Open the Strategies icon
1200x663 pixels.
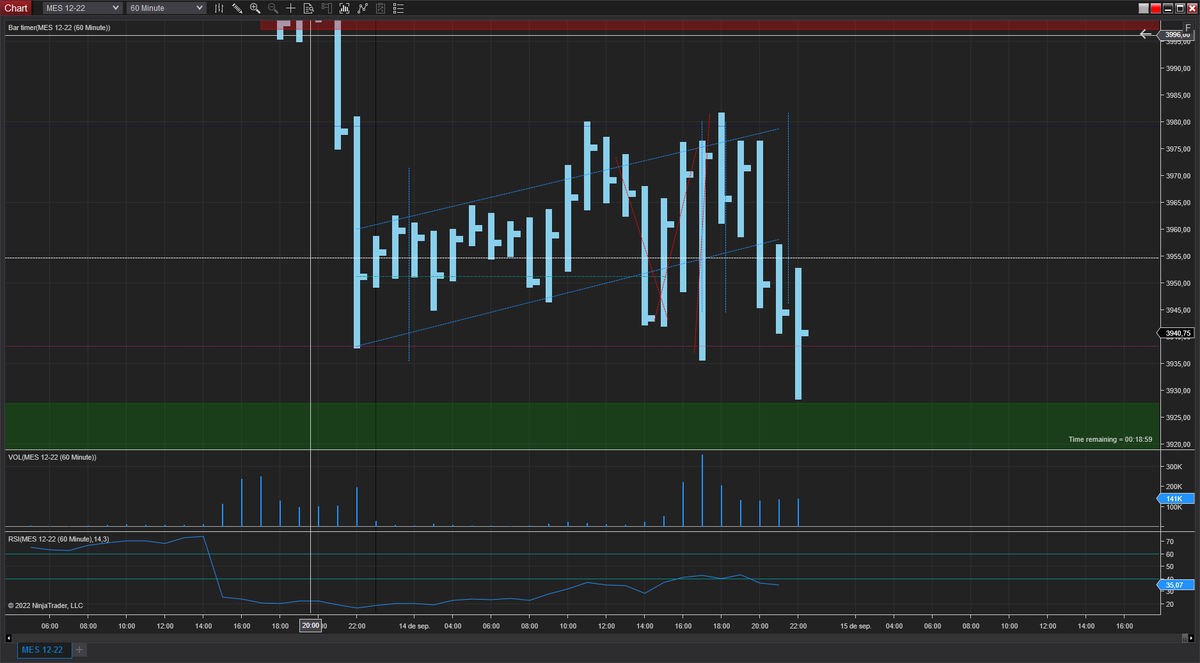[381, 8]
